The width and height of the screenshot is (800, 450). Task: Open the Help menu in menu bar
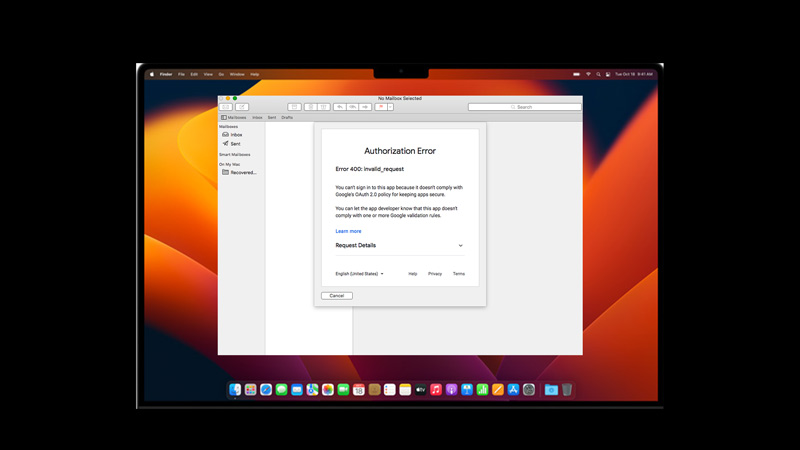(x=255, y=74)
